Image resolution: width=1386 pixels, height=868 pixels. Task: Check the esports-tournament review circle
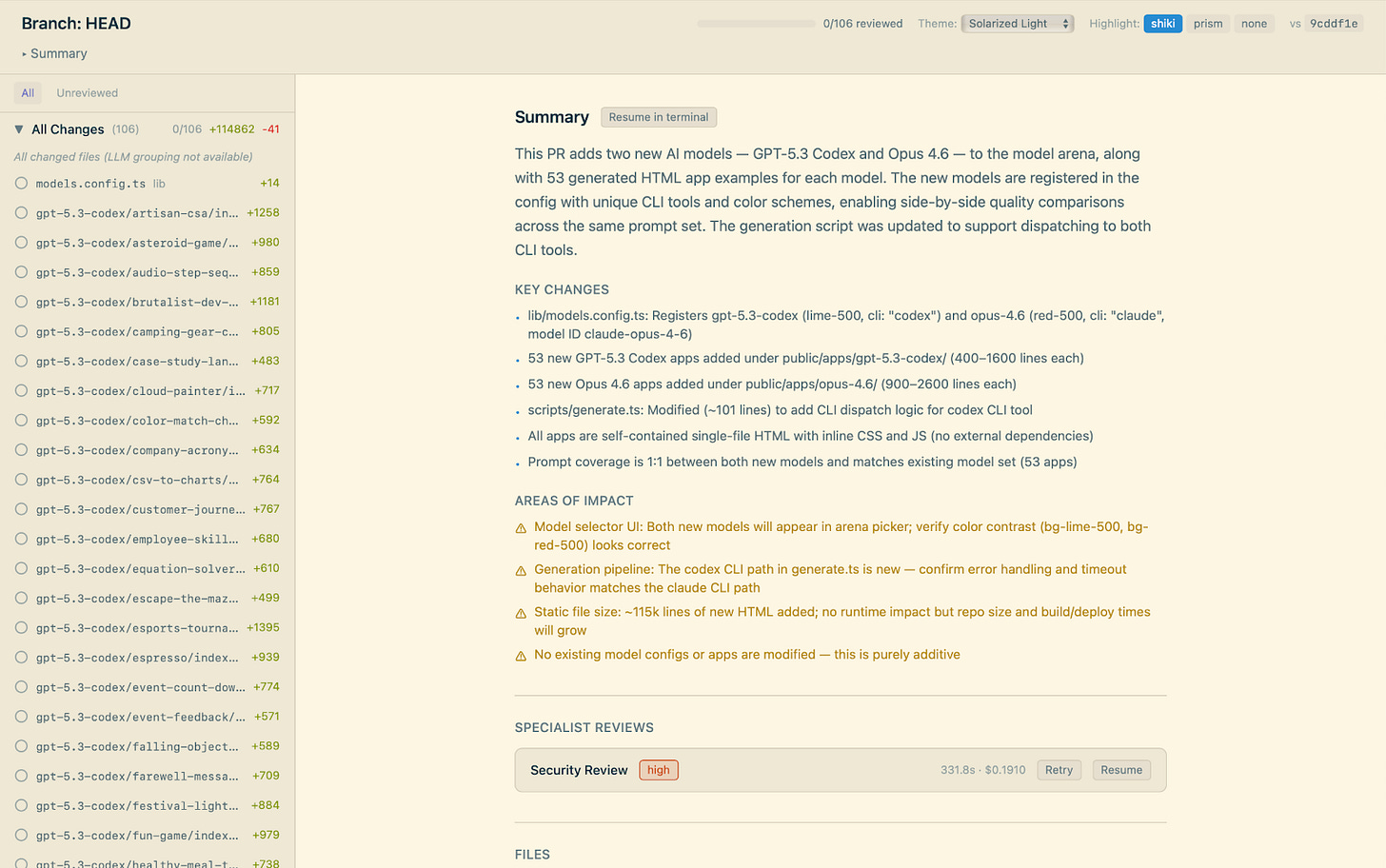21,627
